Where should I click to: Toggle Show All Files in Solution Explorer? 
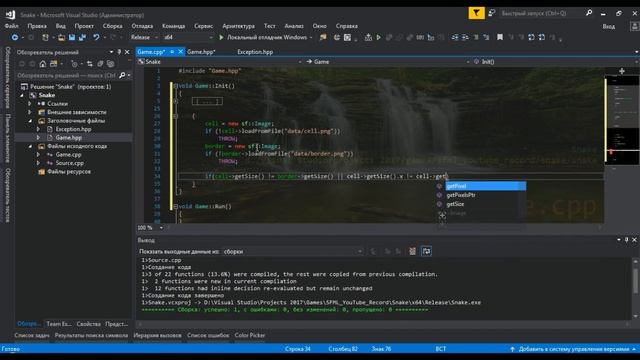[x=111, y=64]
